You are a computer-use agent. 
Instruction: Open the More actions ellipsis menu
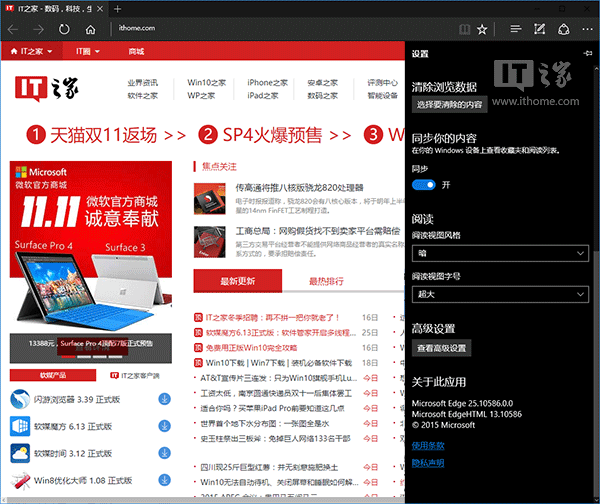[587, 29]
